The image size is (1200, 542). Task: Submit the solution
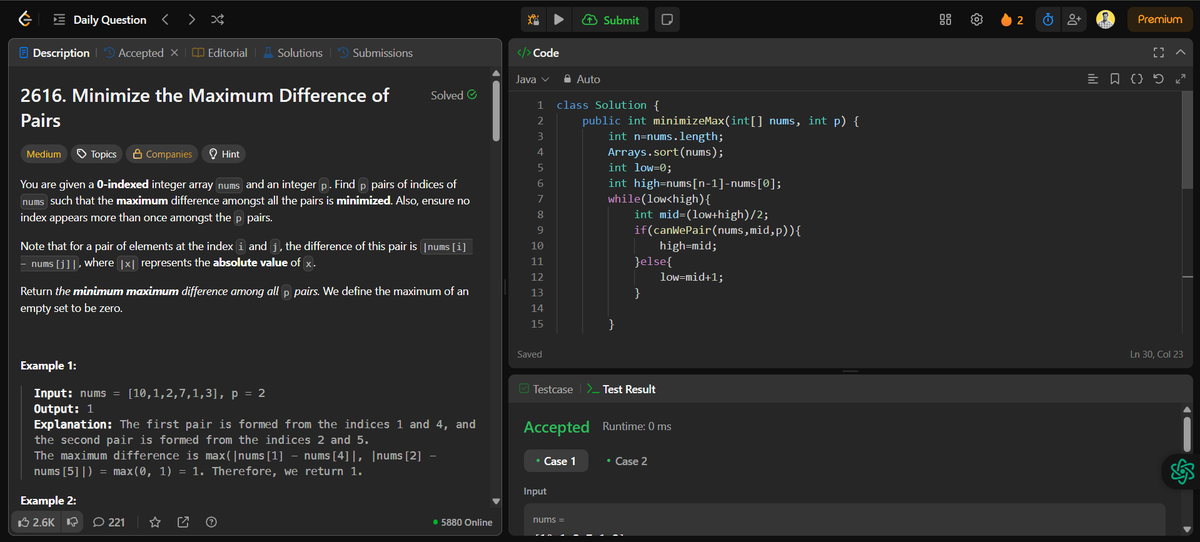click(611, 20)
